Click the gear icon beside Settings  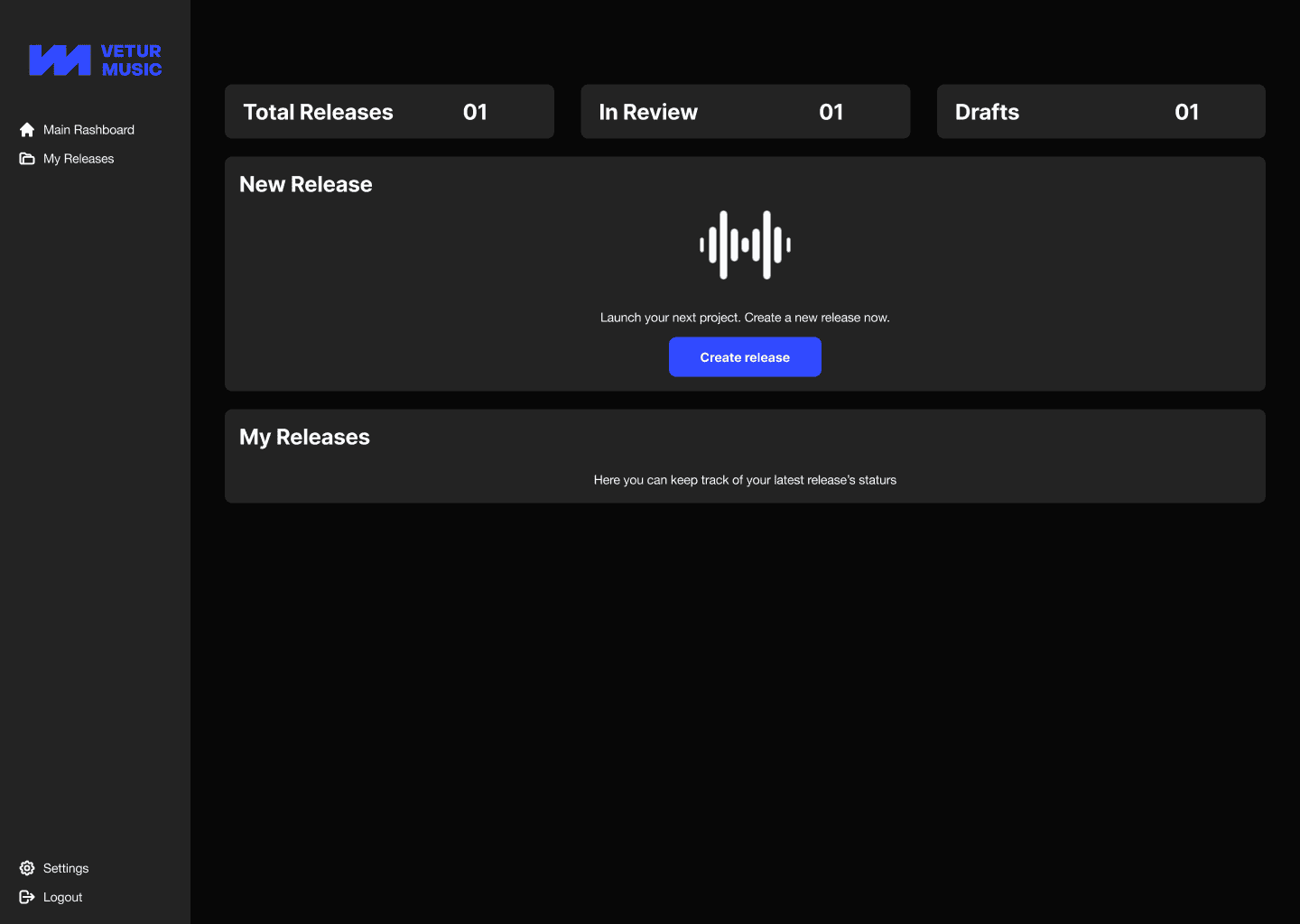27,868
